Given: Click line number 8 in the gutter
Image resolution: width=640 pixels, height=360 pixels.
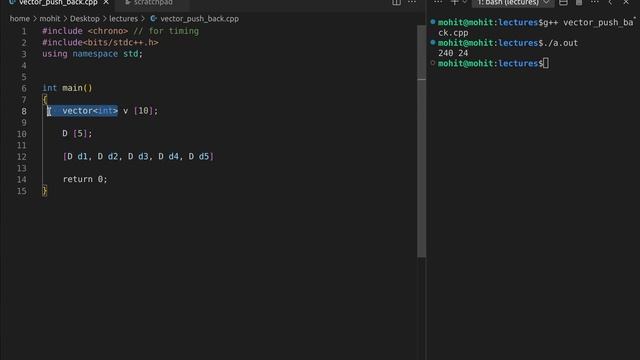Looking at the screenshot, I should click(x=24, y=111).
